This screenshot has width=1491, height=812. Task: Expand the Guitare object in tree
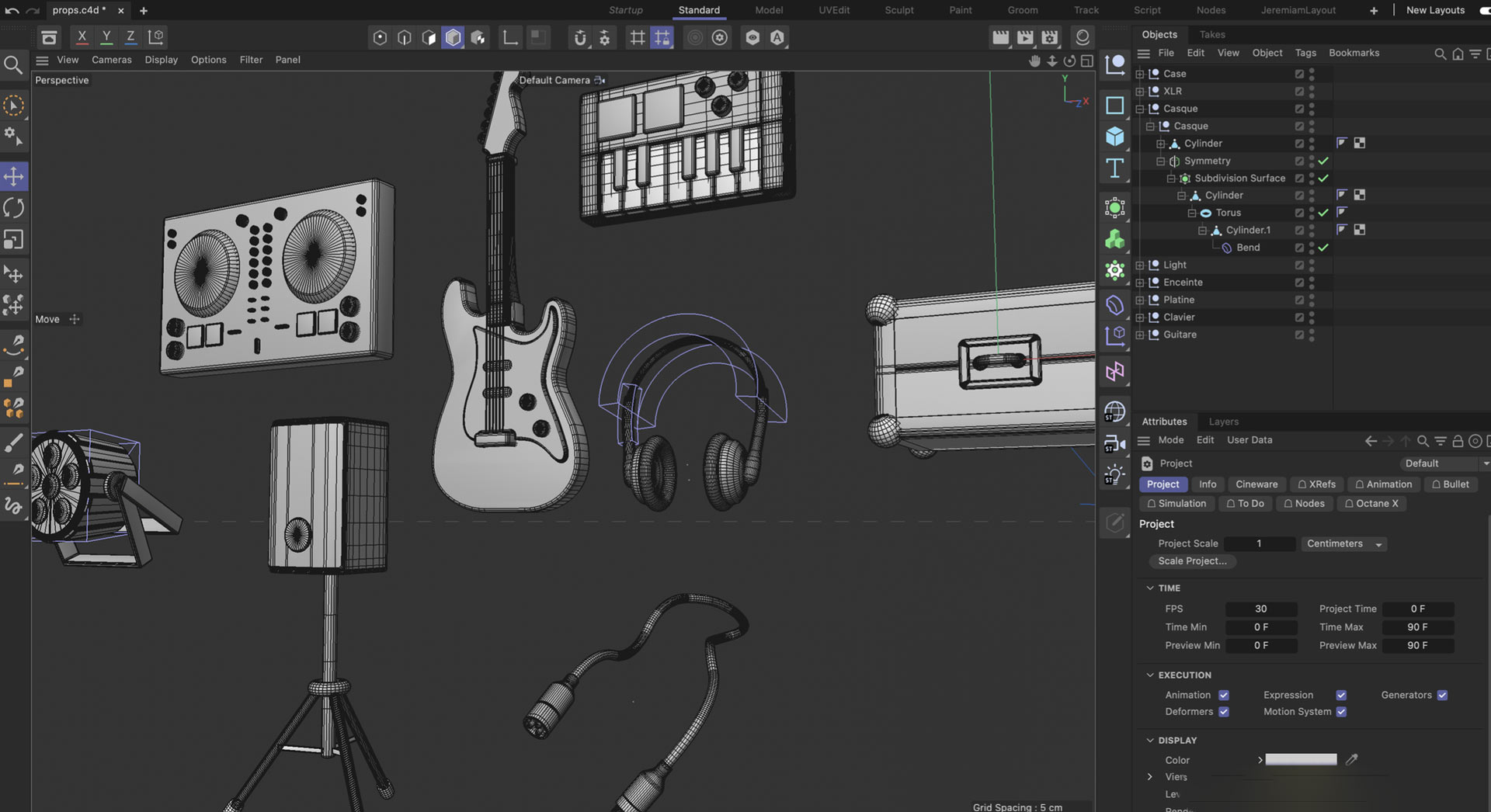tap(1140, 335)
